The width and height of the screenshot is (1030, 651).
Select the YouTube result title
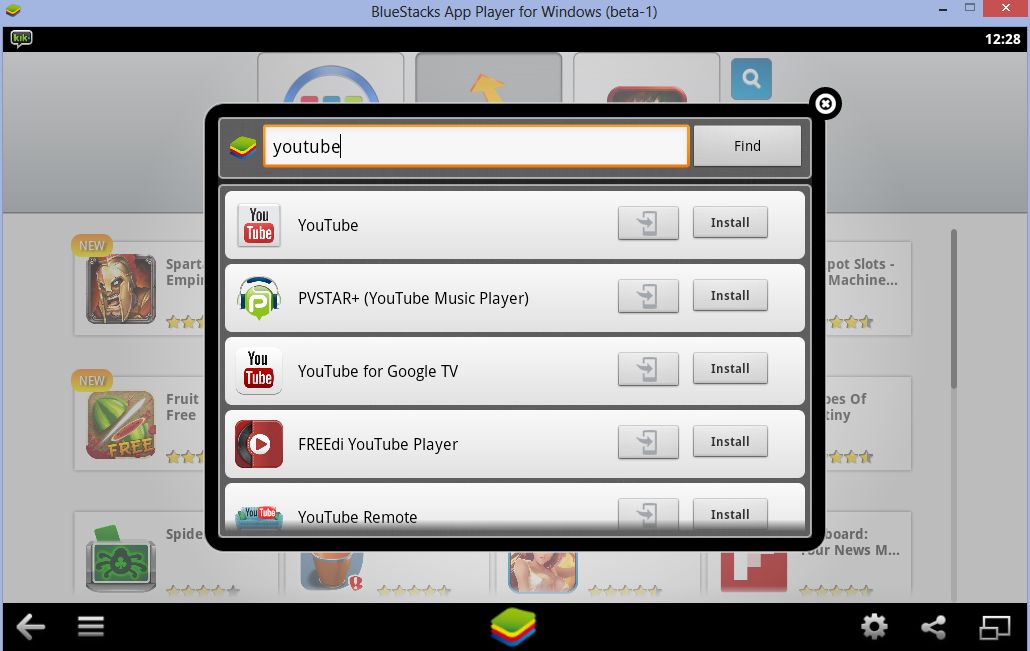tap(328, 225)
